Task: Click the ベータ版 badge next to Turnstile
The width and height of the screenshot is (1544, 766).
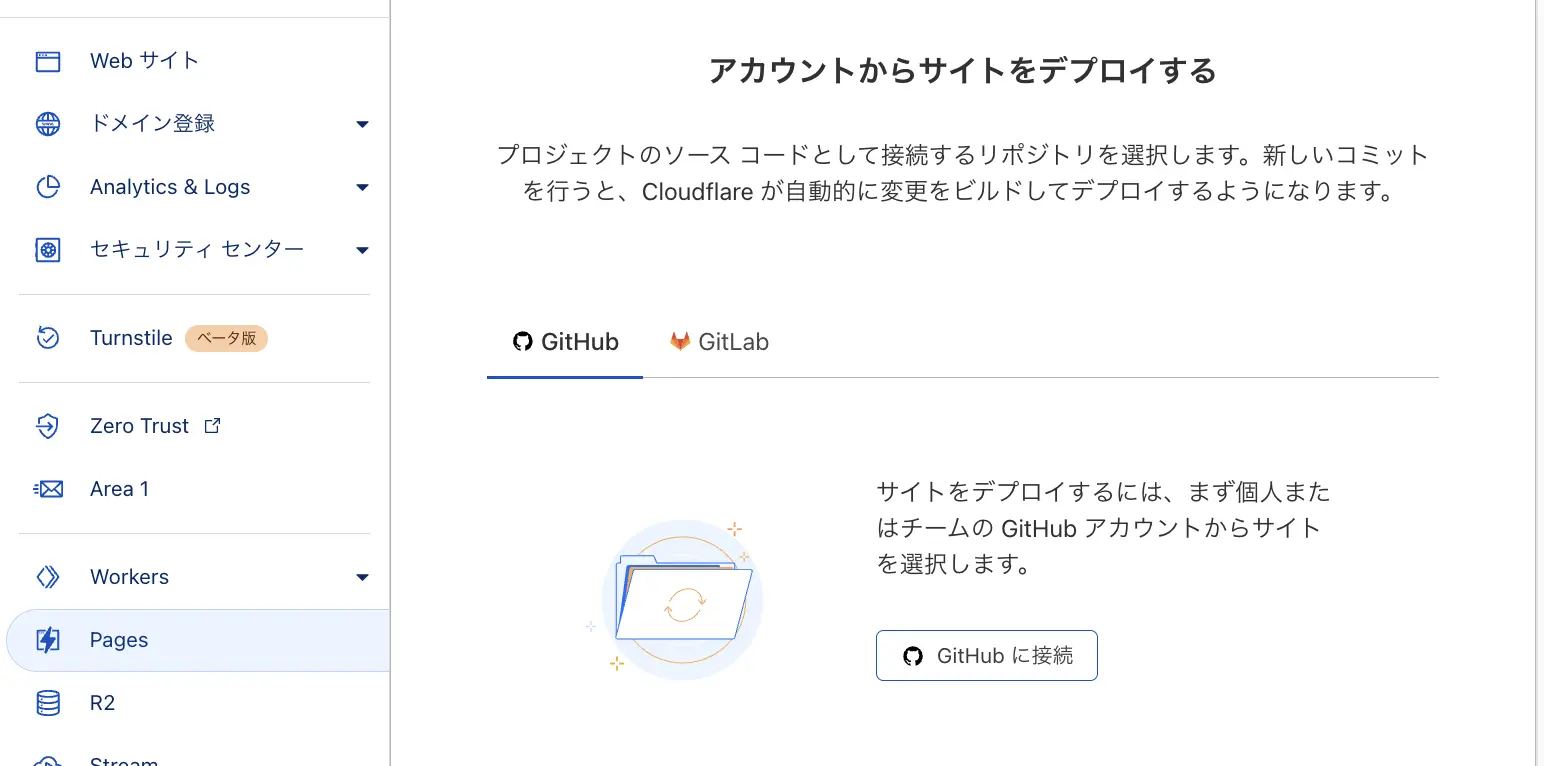Action: point(226,338)
